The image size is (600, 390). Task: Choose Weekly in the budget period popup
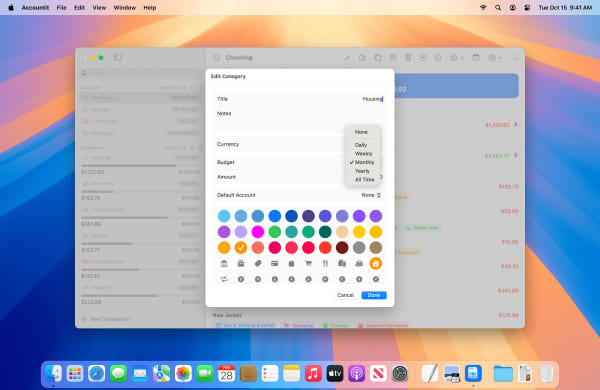tap(363, 153)
